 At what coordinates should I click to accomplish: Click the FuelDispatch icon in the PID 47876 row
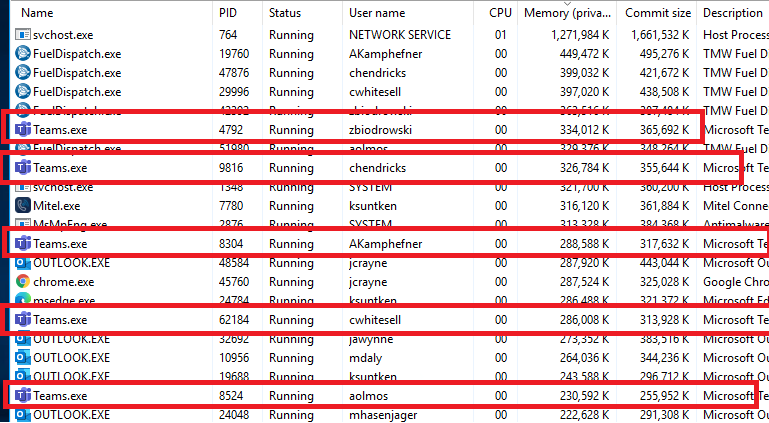coord(23,73)
